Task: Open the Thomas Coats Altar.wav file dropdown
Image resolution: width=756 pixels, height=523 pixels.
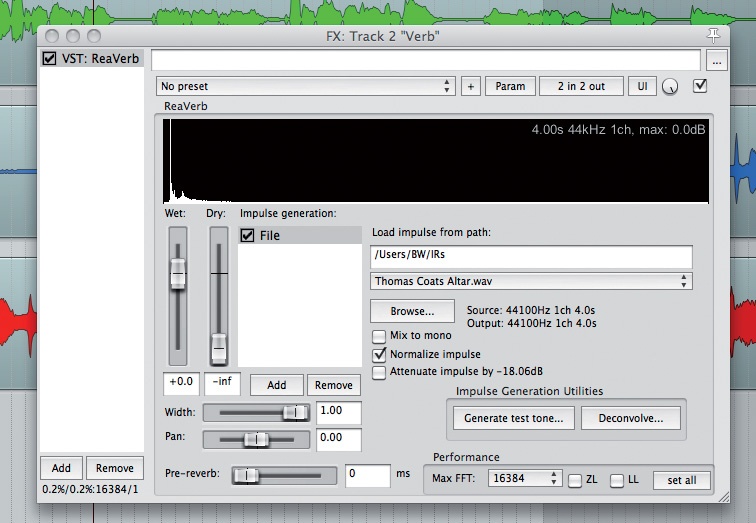Action: point(531,281)
